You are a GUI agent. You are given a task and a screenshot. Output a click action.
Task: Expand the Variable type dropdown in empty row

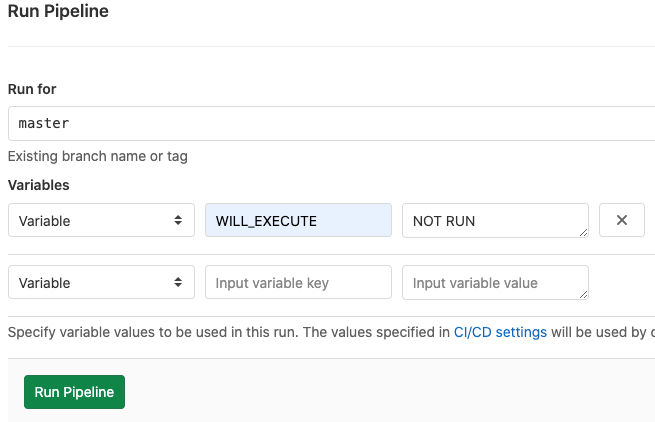[100, 283]
